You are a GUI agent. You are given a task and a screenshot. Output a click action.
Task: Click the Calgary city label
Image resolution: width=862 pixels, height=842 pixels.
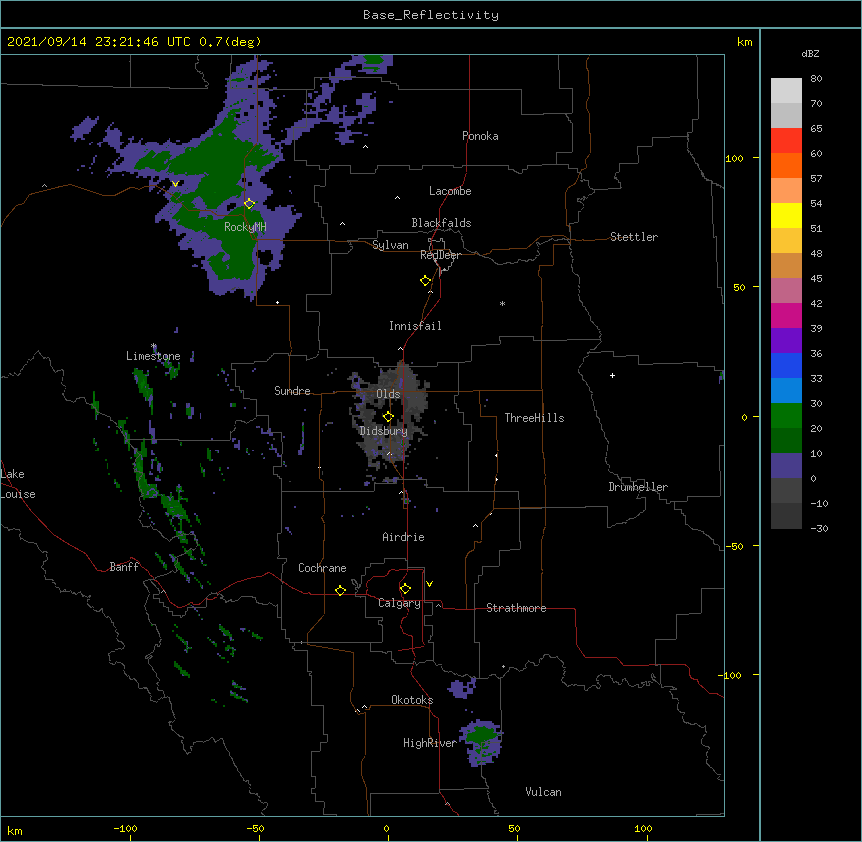[399, 603]
